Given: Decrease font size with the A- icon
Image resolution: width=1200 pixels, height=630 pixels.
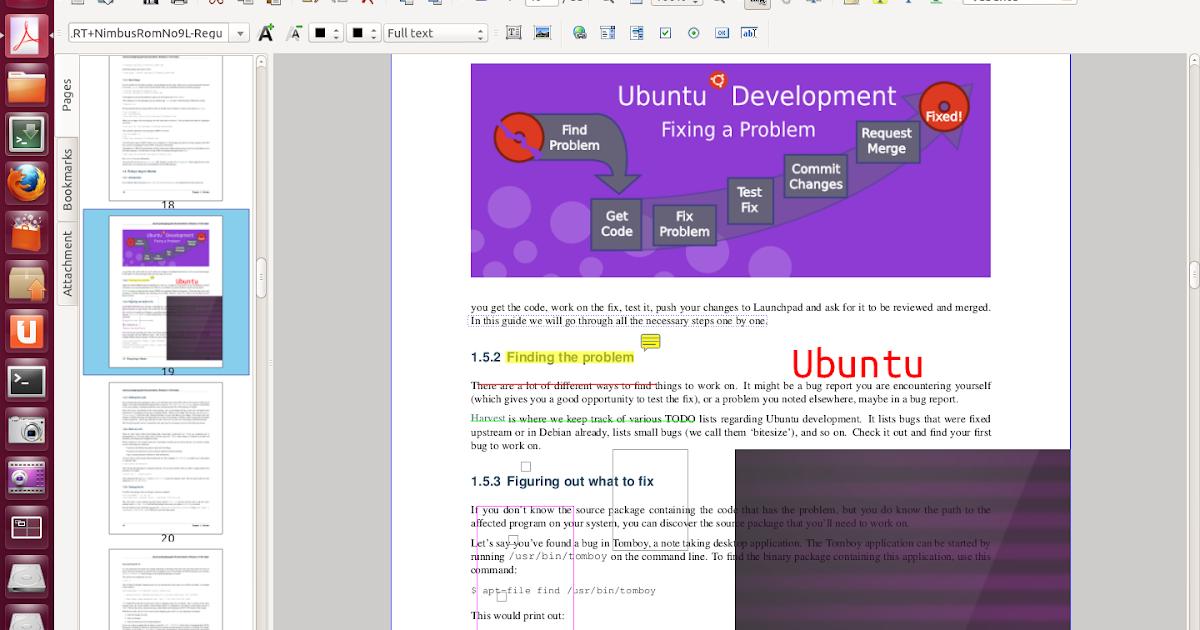Looking at the screenshot, I should click(294, 33).
